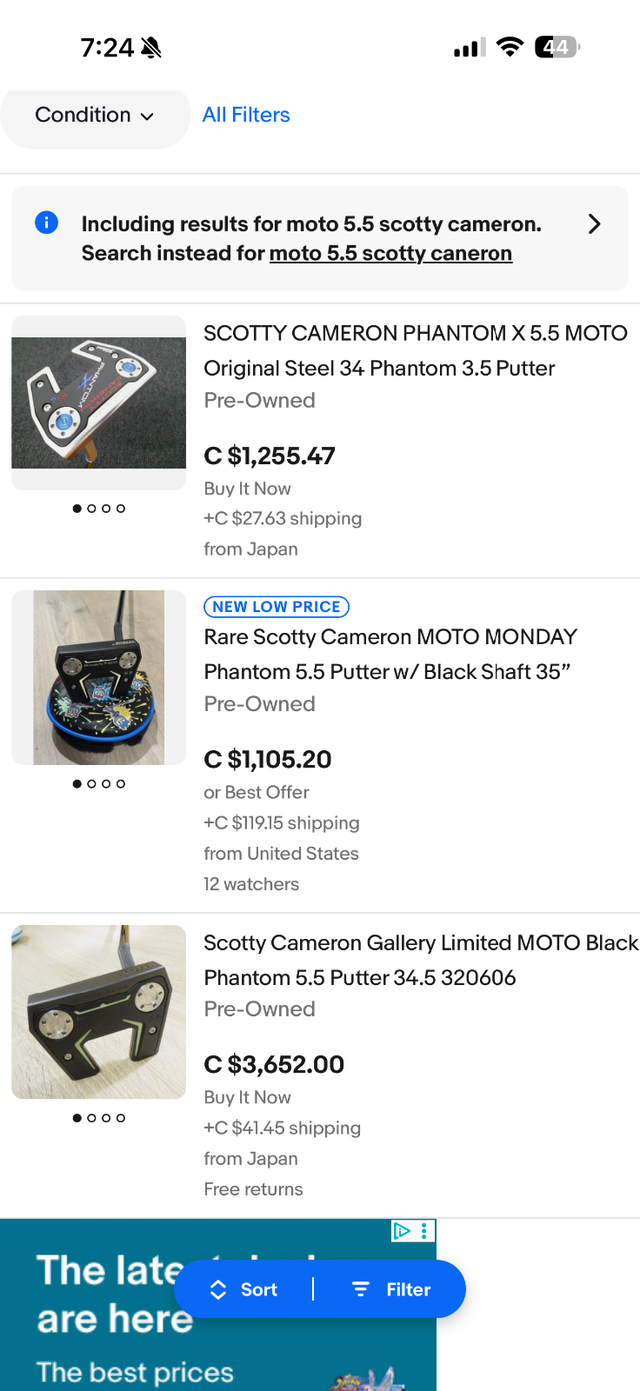Search instead for moto 5.5 scotty caneron

[390, 253]
